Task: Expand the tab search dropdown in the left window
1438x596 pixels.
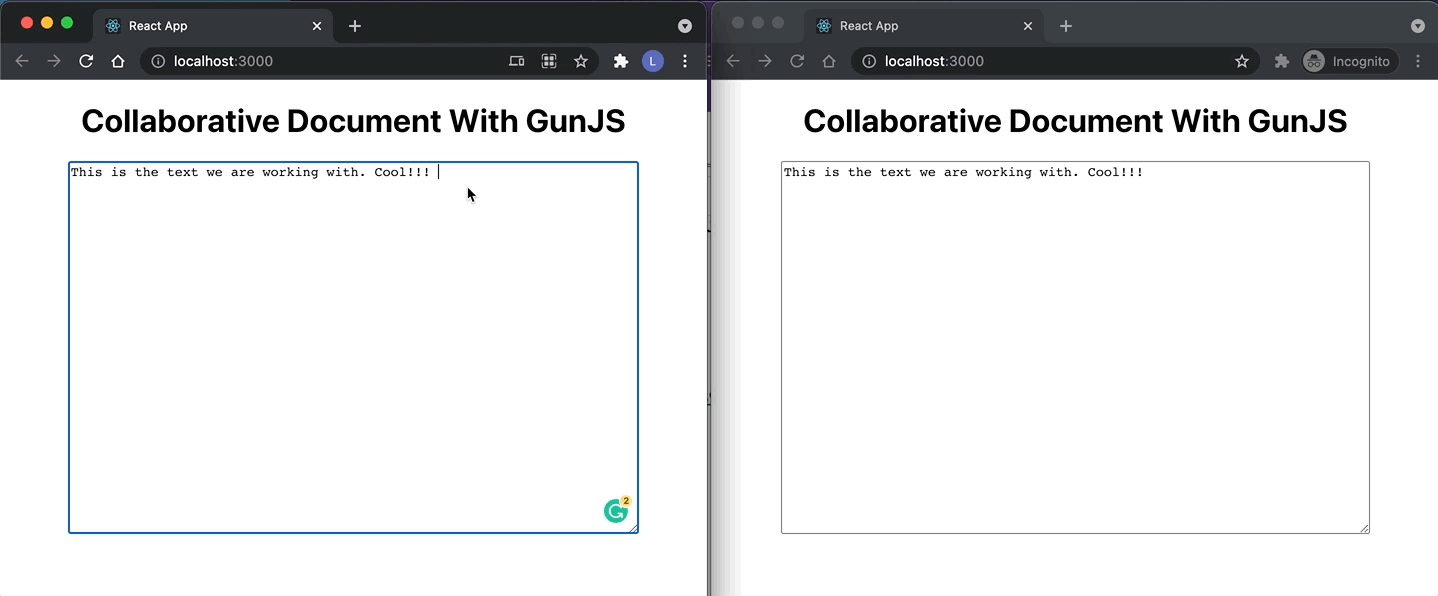Action: (685, 26)
